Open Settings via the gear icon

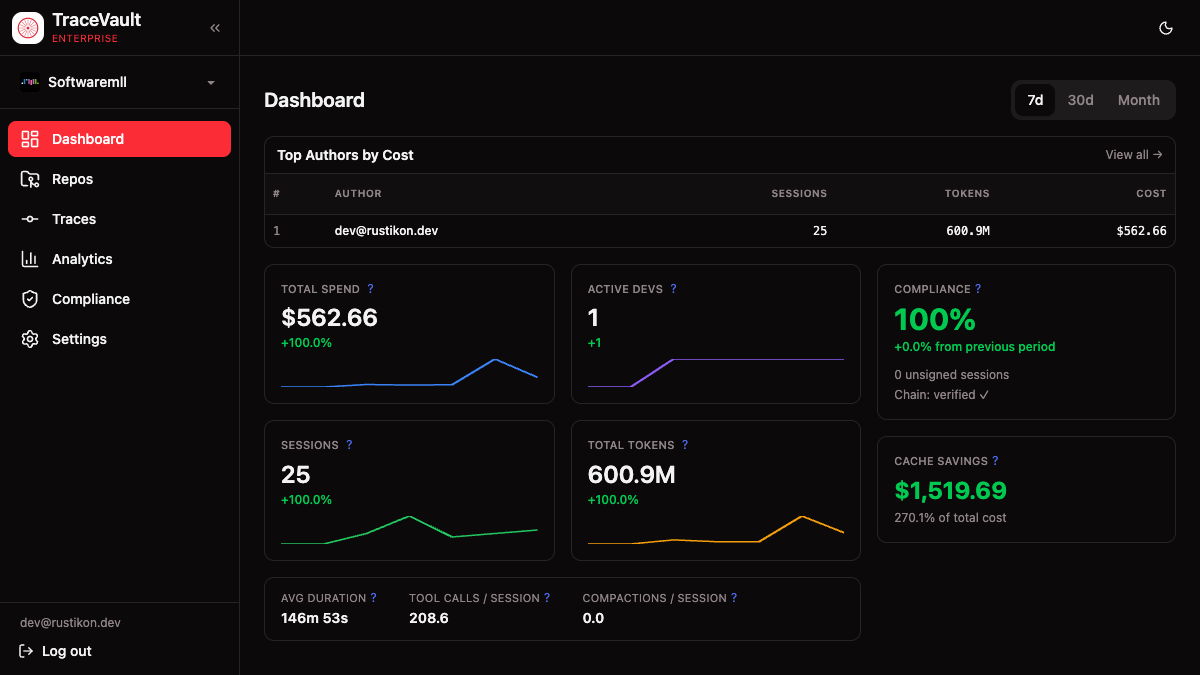pos(31,338)
